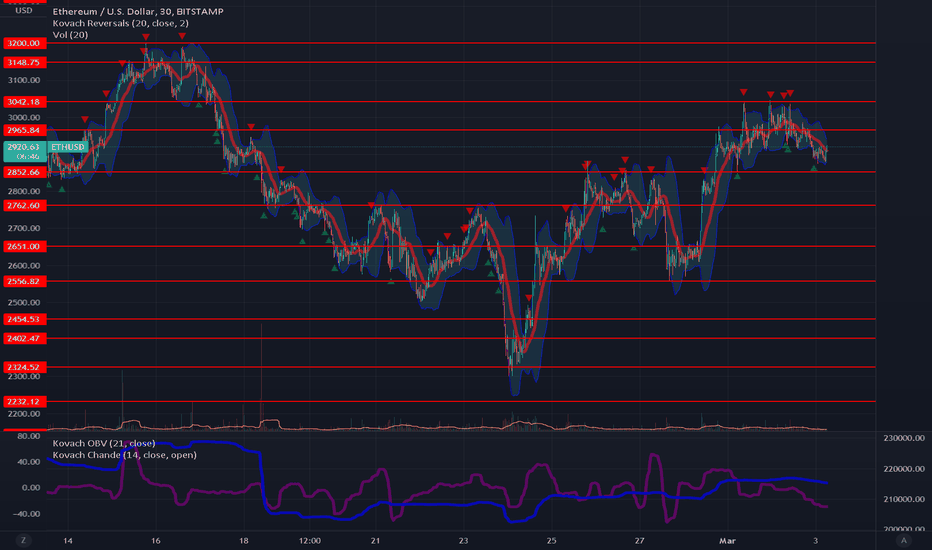
Task: Select the 3148.75 price level label
Action: pyautogui.click(x=24, y=62)
